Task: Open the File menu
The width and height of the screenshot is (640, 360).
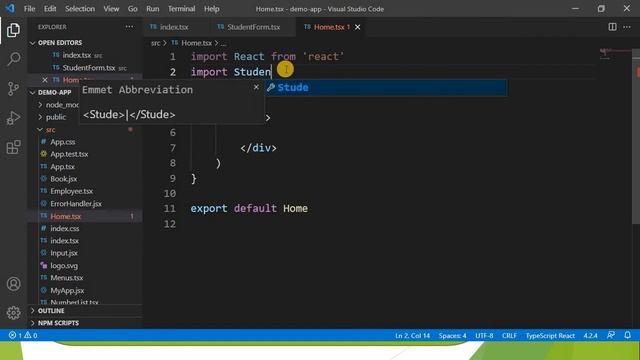Action: [29, 9]
